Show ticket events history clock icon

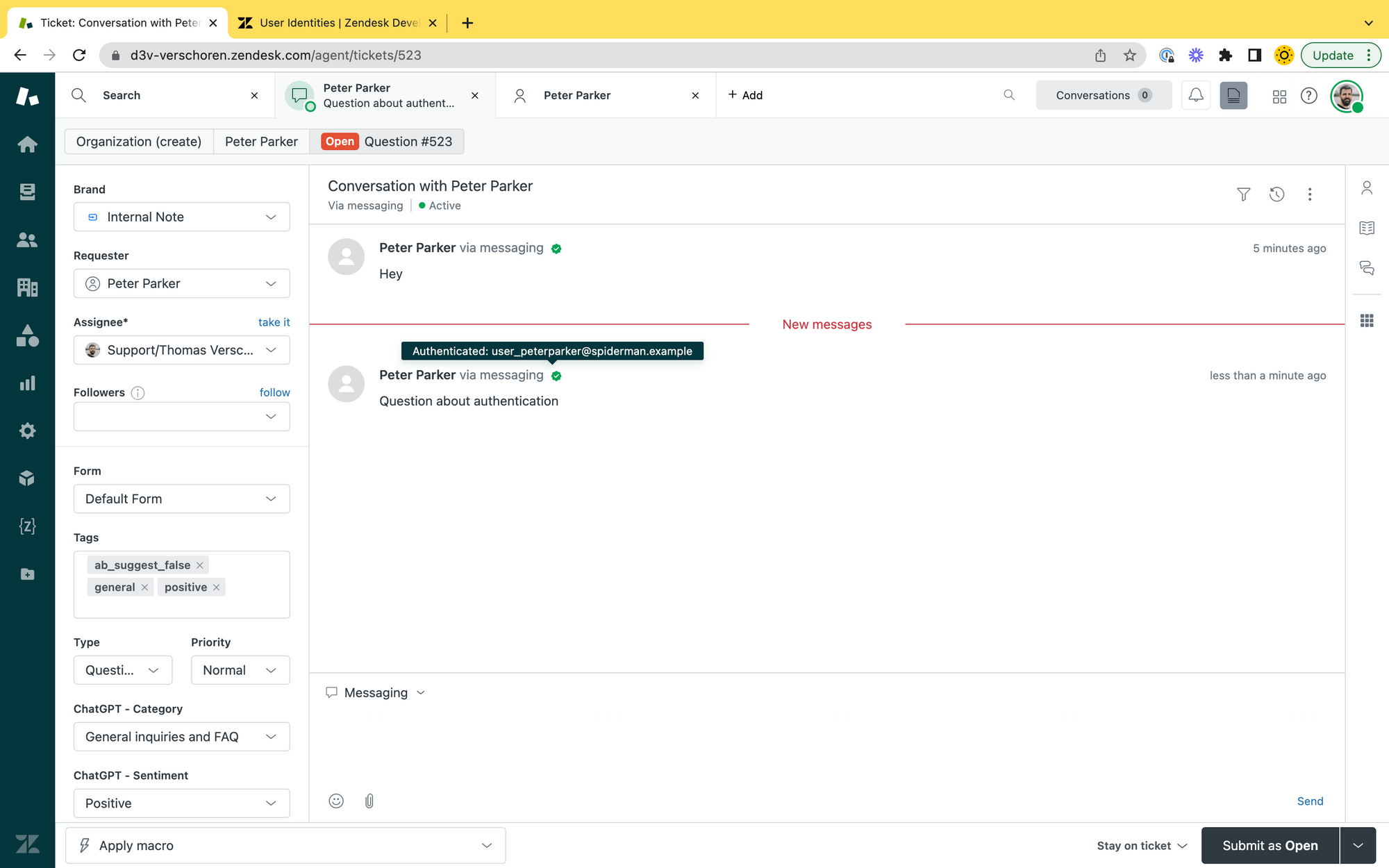point(1276,194)
